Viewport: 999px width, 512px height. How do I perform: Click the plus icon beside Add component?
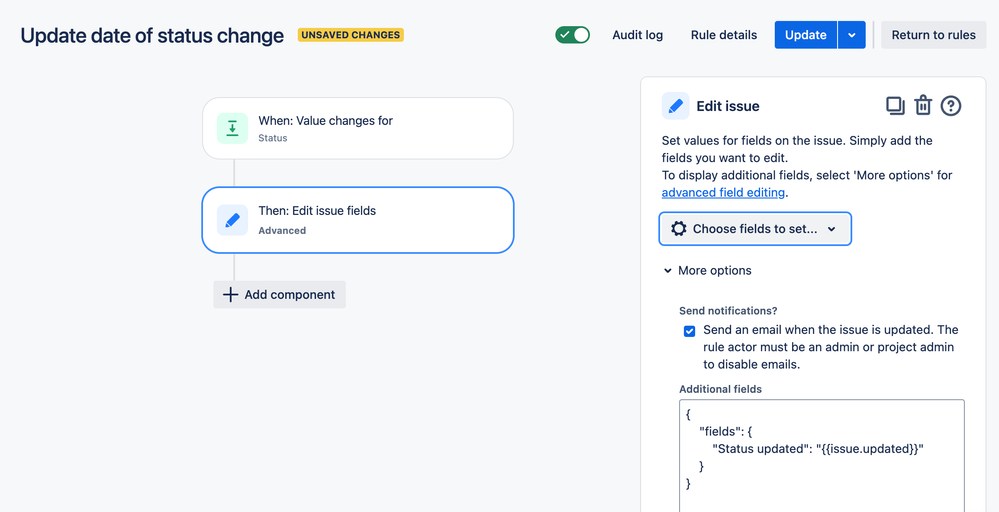coord(230,295)
